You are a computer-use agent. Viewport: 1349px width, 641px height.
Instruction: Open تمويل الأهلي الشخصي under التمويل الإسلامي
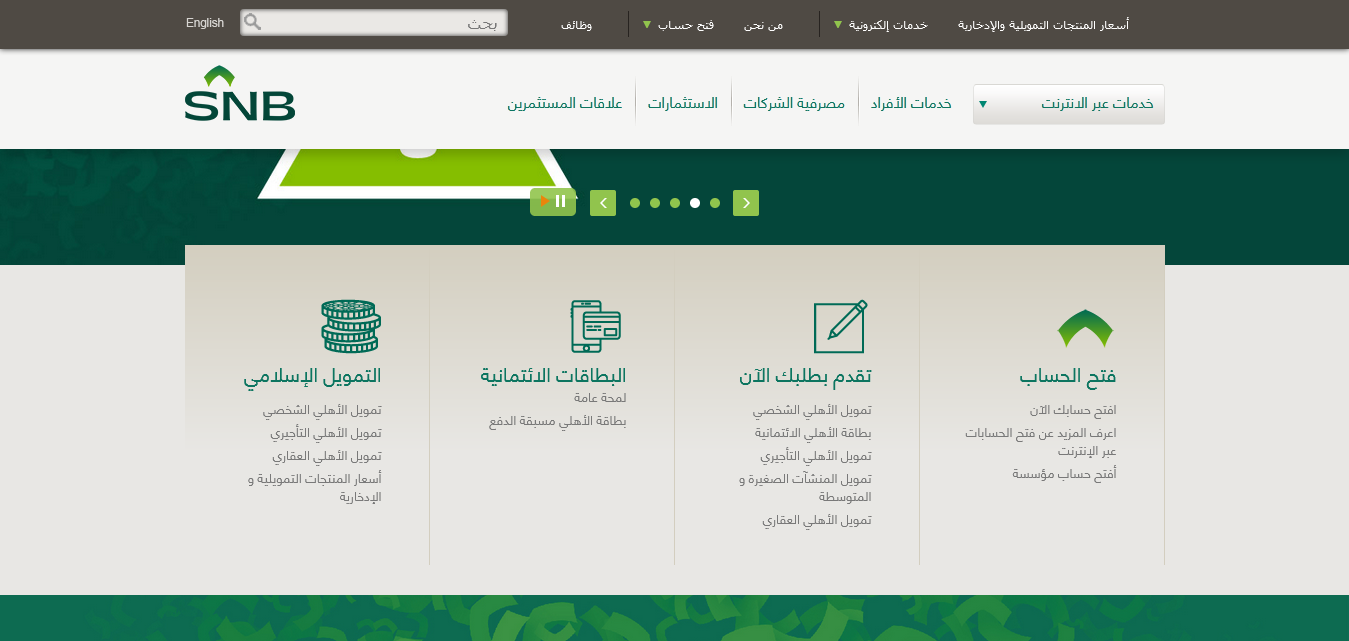click(x=322, y=411)
